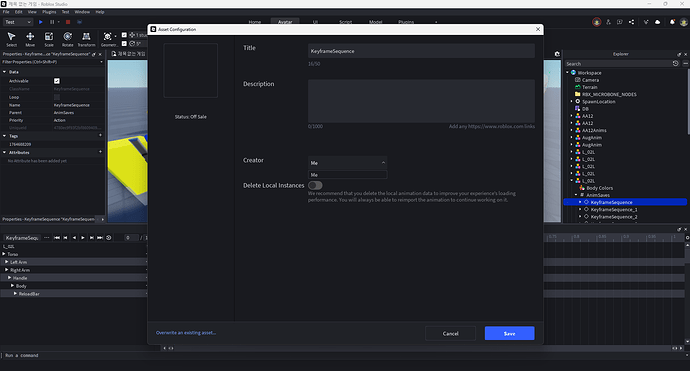690x371 pixels.
Task: Go to previous keyframe in animation editor
Action: [65, 238]
